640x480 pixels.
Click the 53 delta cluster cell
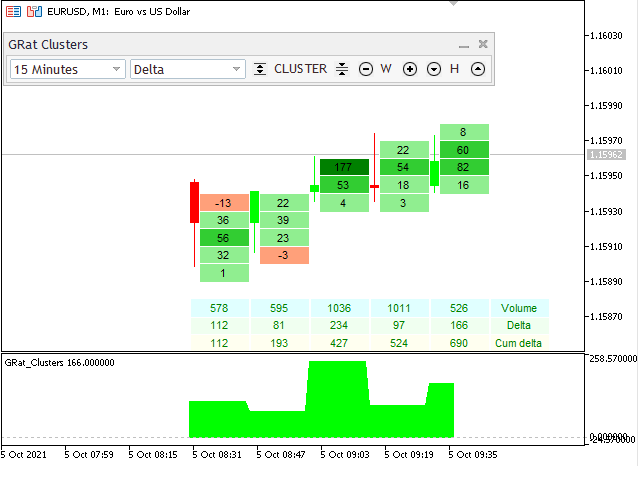[344, 185]
